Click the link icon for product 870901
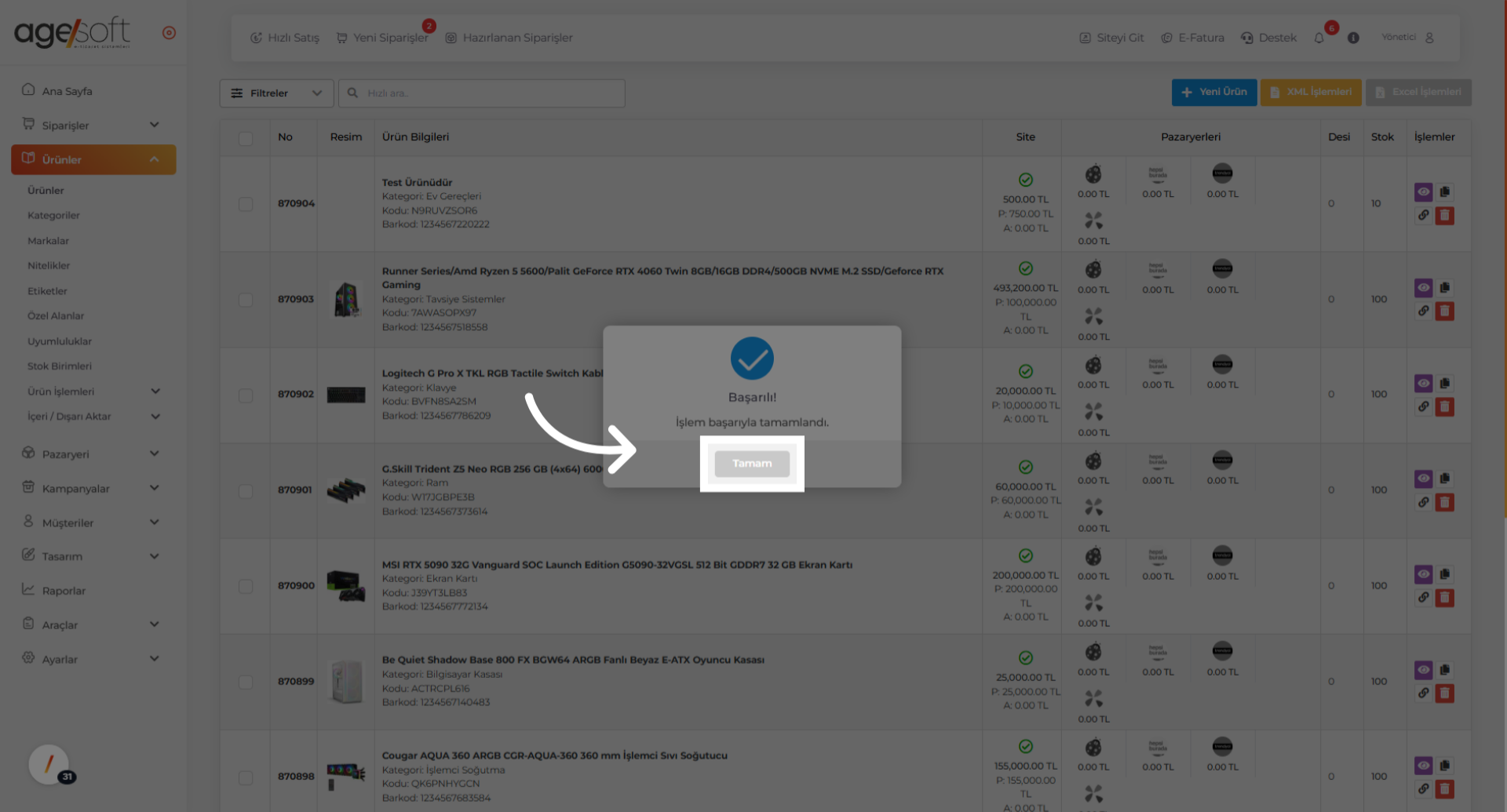 click(x=1423, y=502)
